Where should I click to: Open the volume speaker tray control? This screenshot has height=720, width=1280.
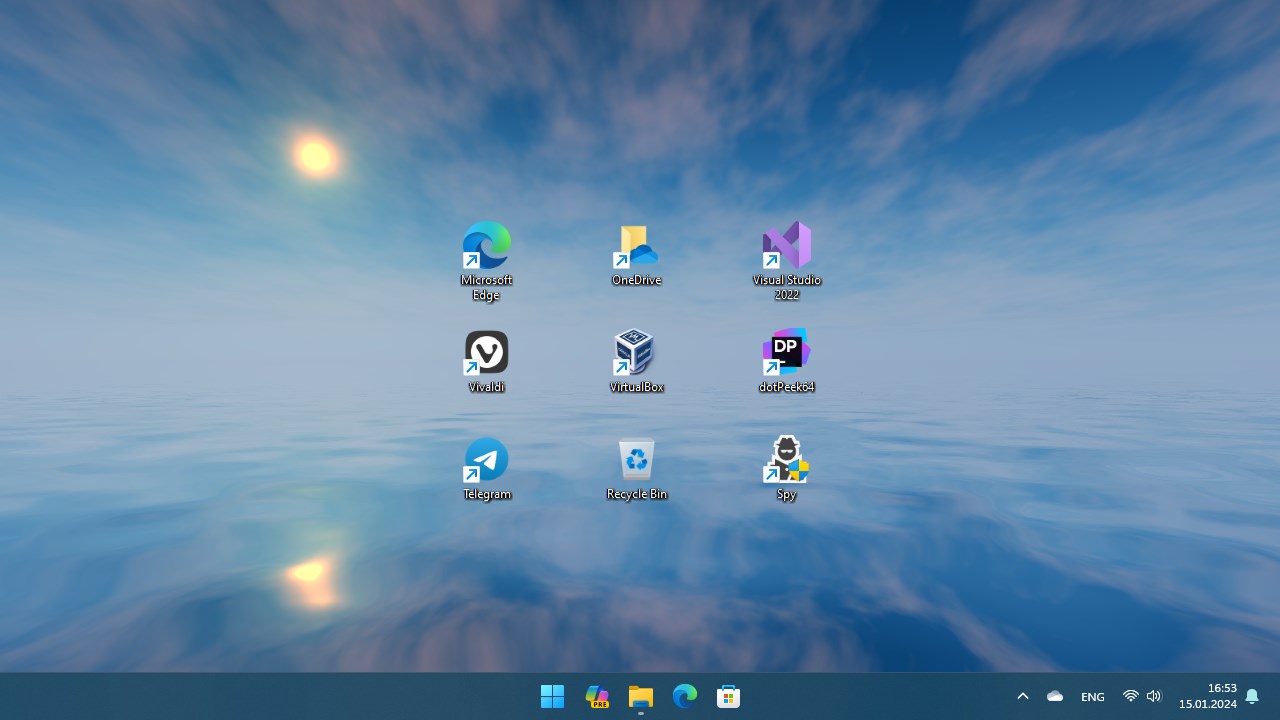tap(1154, 696)
